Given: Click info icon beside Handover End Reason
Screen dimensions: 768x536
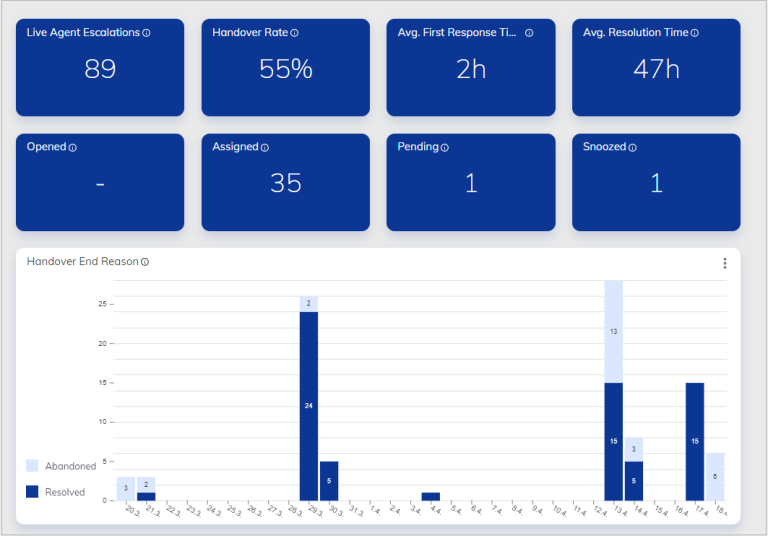Looking at the screenshot, I should click(145, 262).
